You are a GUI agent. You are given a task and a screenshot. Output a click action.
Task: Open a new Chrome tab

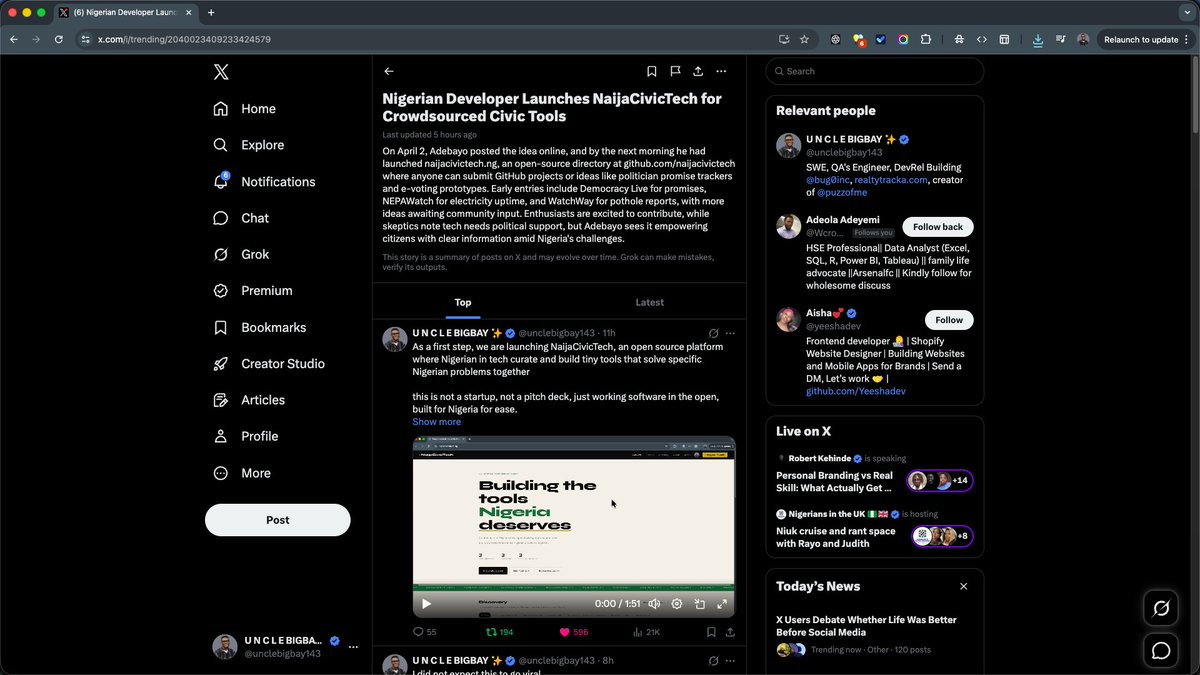(x=211, y=12)
